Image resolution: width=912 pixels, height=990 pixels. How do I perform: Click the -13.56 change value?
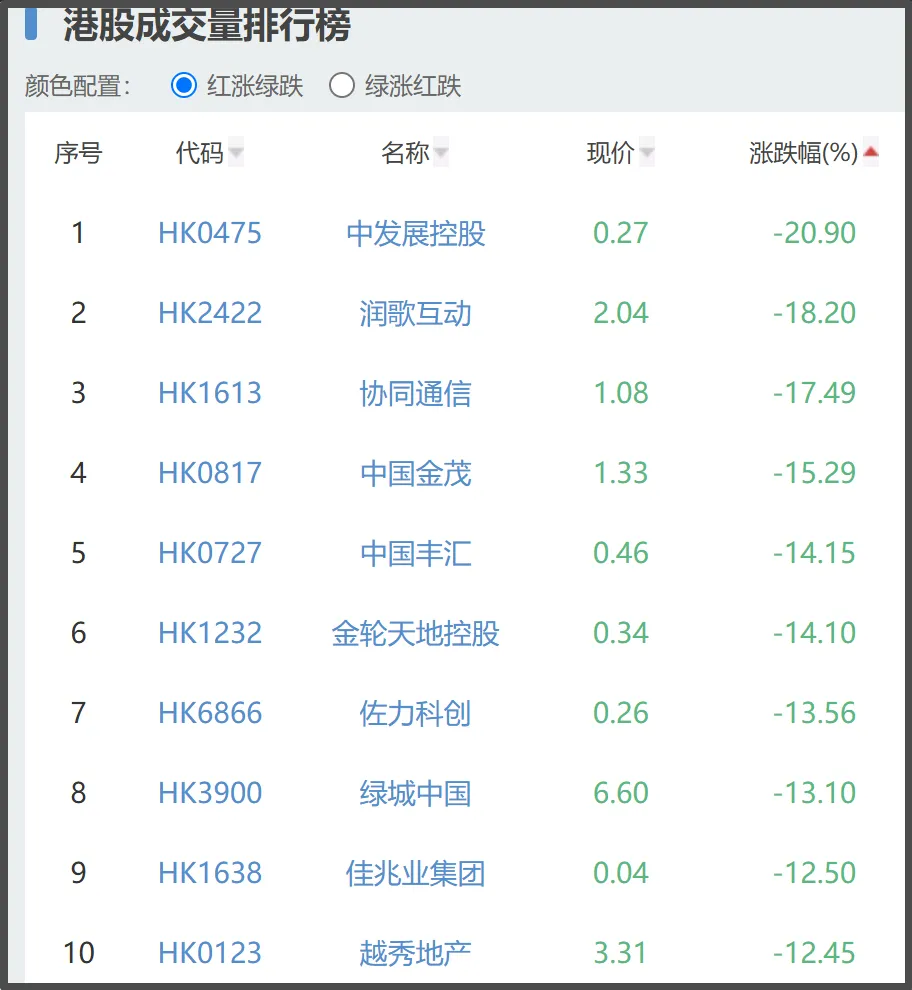pos(815,713)
